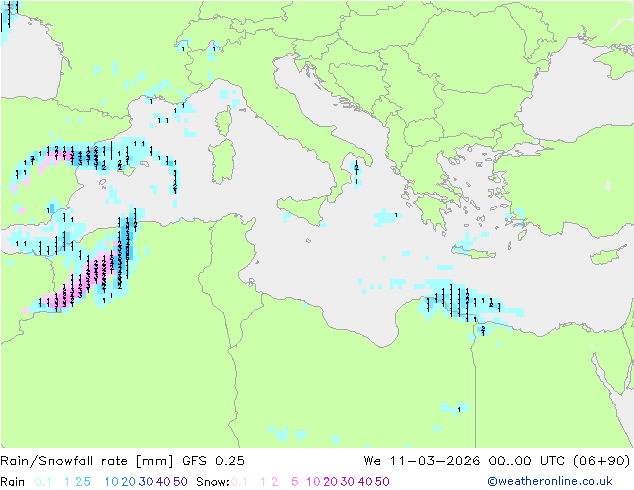
Task: Click the island of Sicily on the map
Action: (304, 209)
